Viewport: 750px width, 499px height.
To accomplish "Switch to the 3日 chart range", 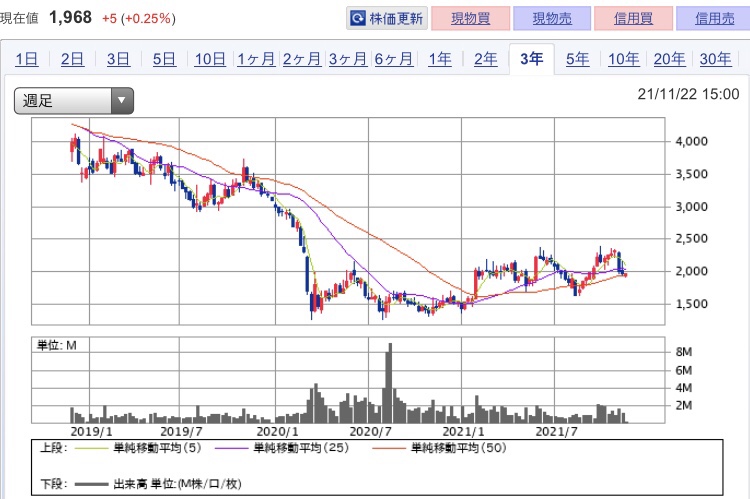I will click(x=118, y=59).
